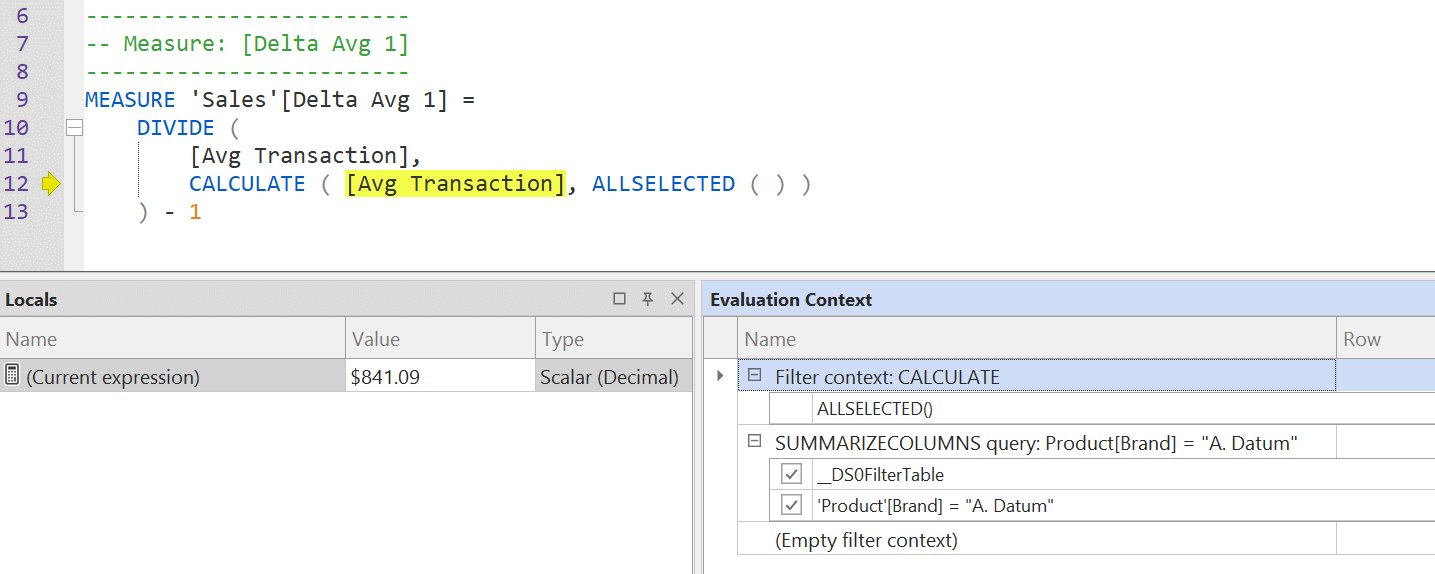This screenshot has height=574, width=1435.
Task: Click the row indicator arrow in Evaluation Context
Action: tap(720, 376)
